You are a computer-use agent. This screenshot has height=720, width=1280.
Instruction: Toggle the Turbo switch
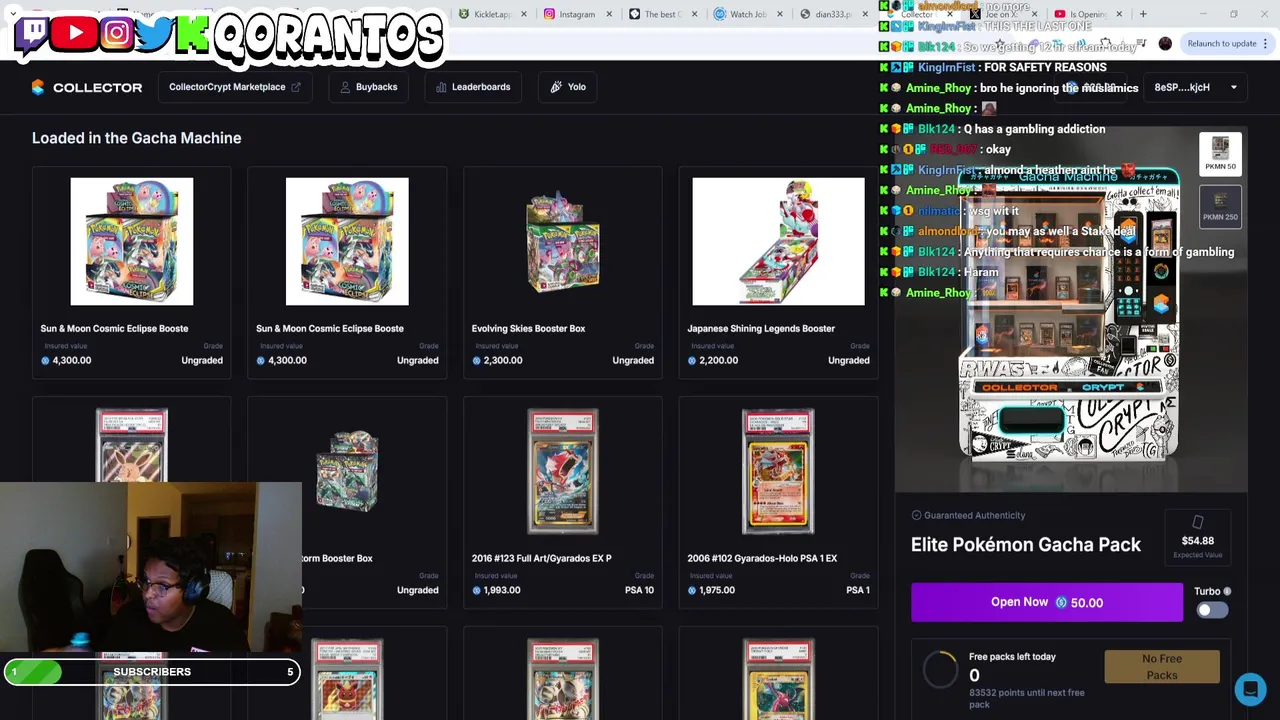(x=1212, y=611)
